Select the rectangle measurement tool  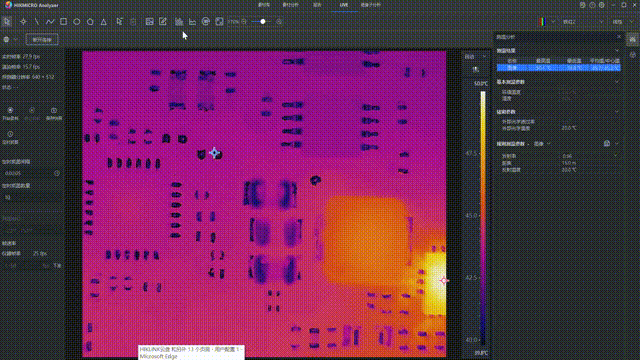[63, 22]
